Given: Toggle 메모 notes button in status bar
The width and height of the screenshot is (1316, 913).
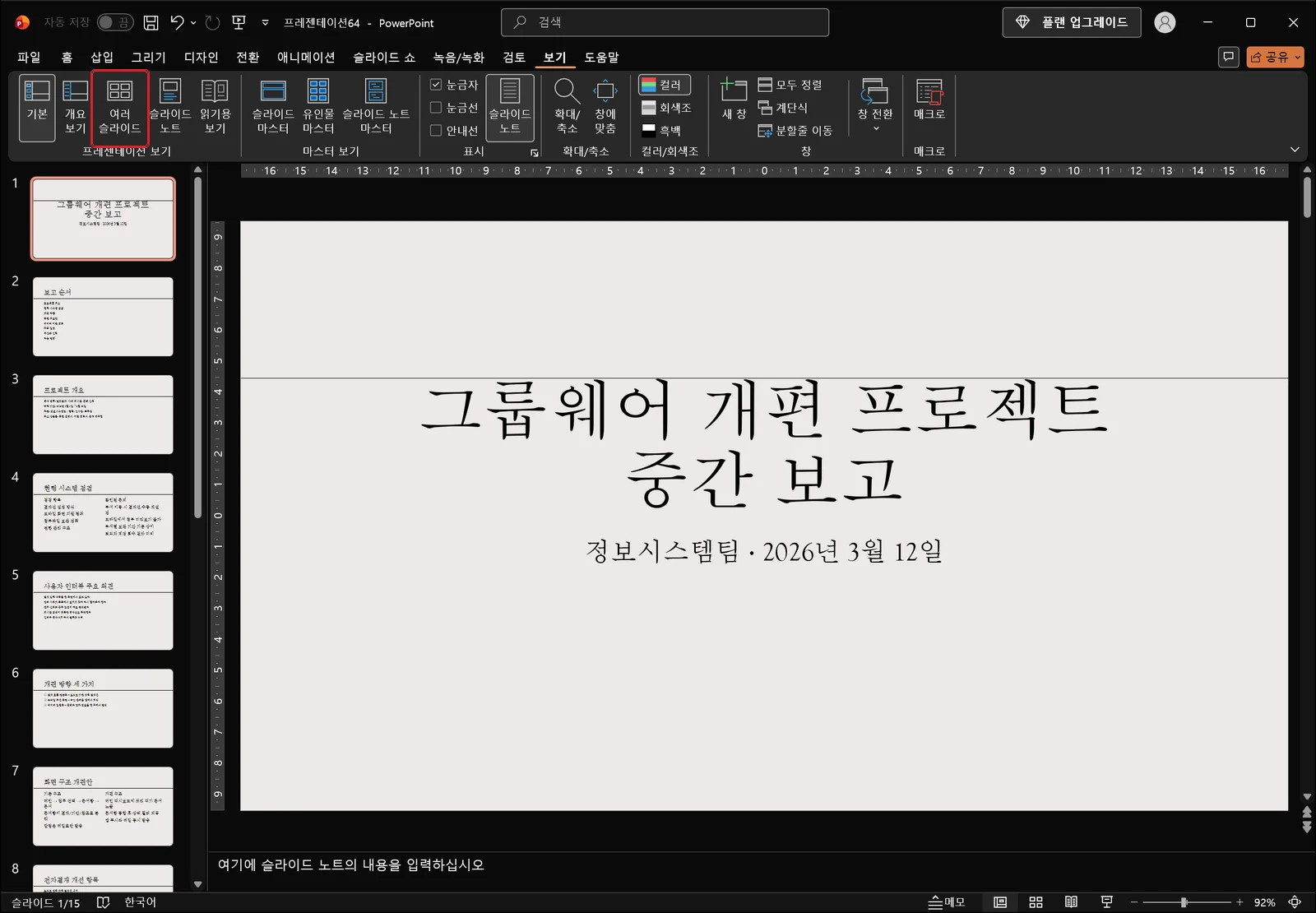Looking at the screenshot, I should [x=947, y=902].
